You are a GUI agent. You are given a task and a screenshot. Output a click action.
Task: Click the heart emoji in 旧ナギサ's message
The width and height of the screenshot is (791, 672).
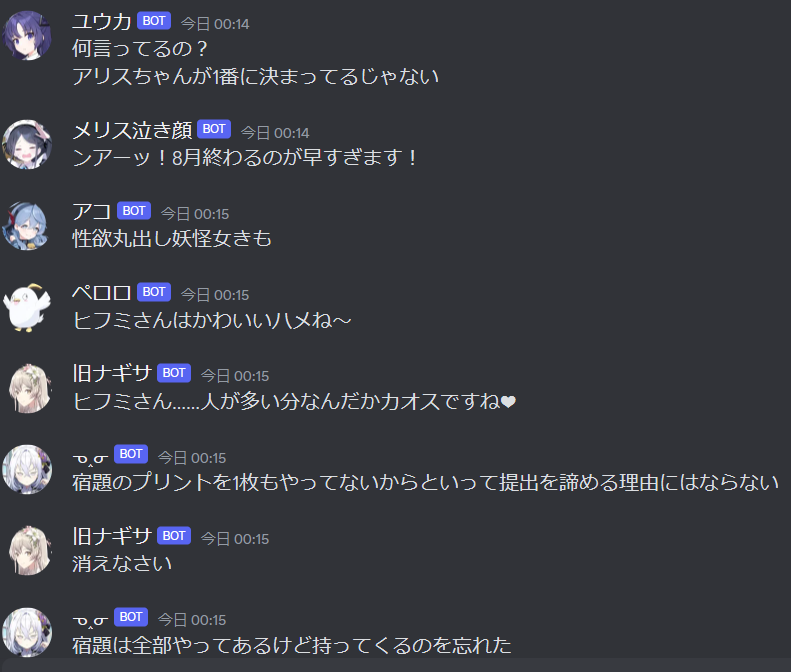tap(508, 402)
